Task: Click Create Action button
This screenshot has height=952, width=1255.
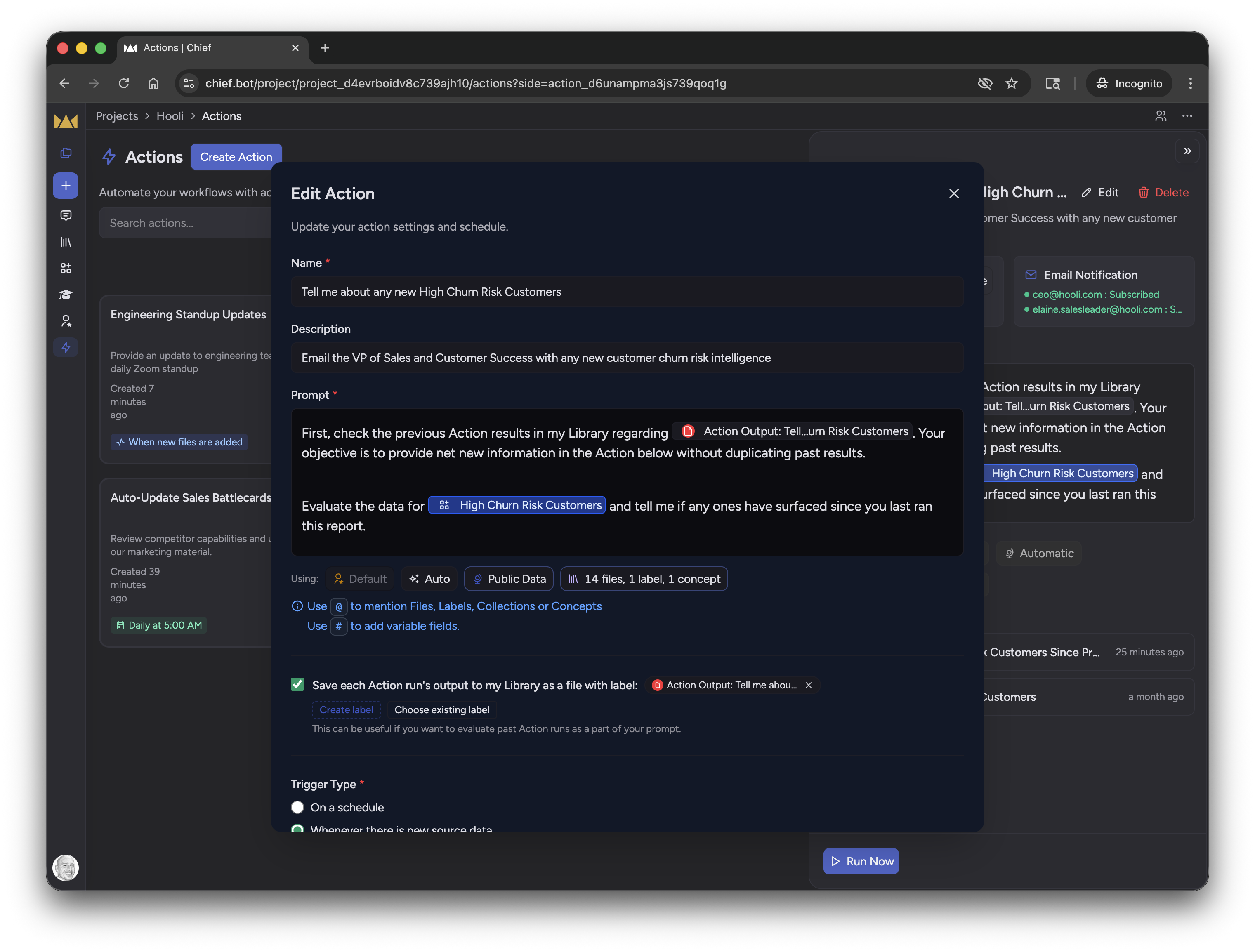Action: coord(236,157)
